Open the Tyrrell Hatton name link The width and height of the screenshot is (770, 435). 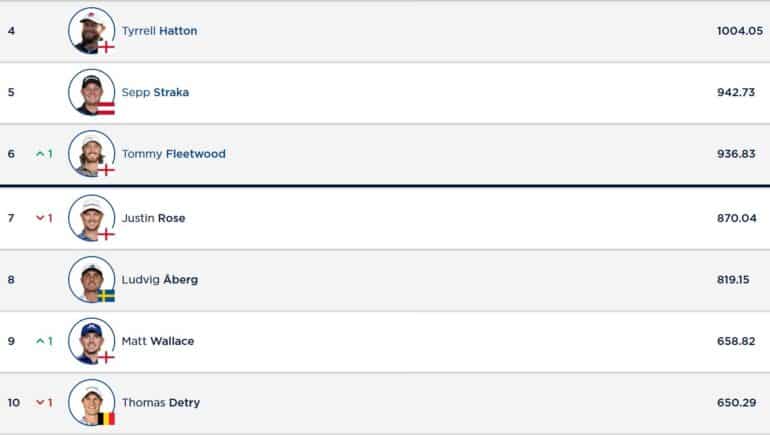pyautogui.click(x=160, y=31)
